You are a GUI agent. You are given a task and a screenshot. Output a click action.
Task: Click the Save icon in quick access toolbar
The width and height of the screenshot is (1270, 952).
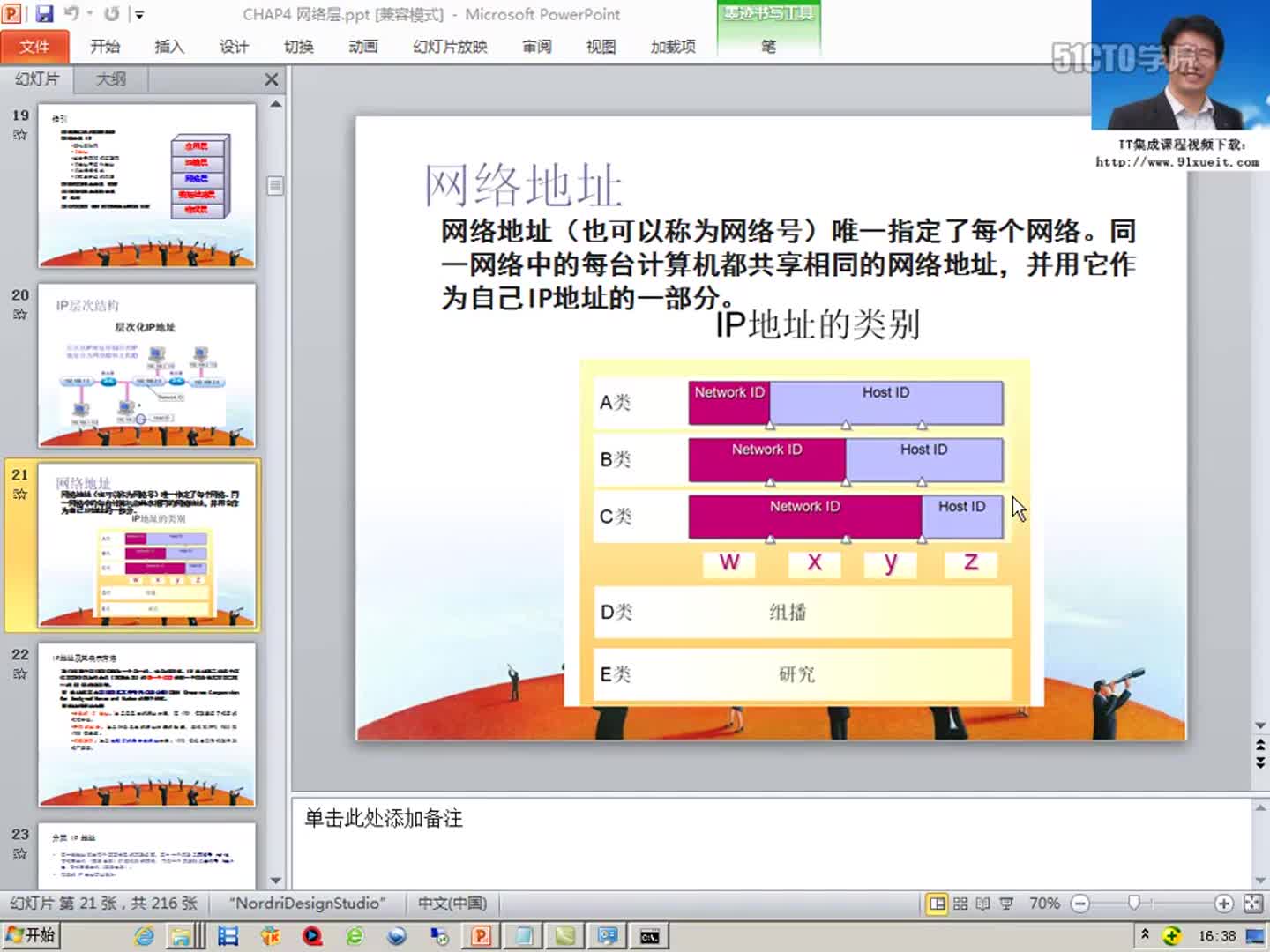(44, 13)
